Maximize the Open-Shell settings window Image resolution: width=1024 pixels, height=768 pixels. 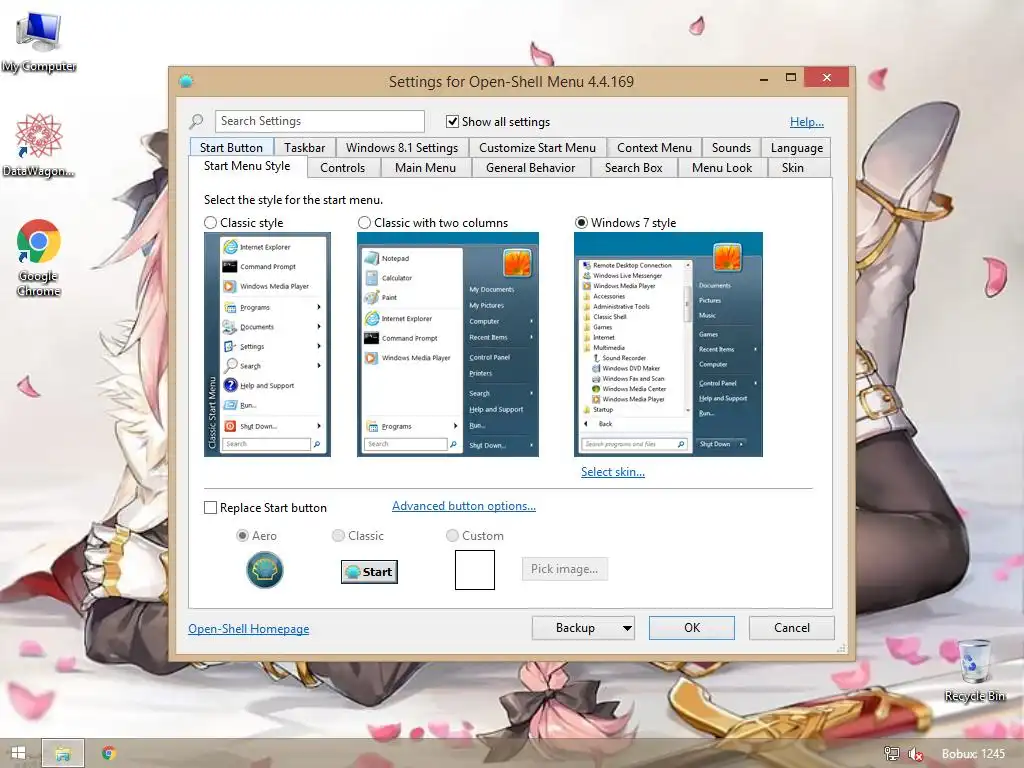tap(790, 78)
